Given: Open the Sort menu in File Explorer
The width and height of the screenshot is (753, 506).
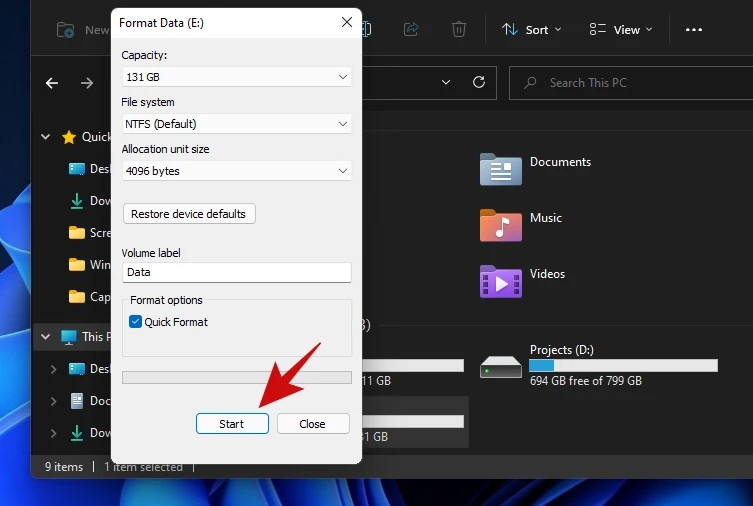Looking at the screenshot, I should coord(532,30).
